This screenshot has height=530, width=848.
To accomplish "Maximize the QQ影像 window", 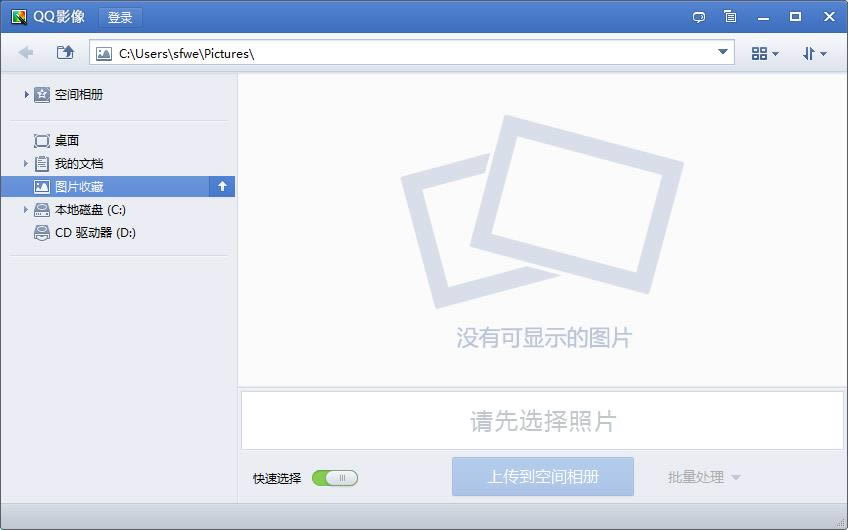I will pyautogui.click(x=795, y=17).
